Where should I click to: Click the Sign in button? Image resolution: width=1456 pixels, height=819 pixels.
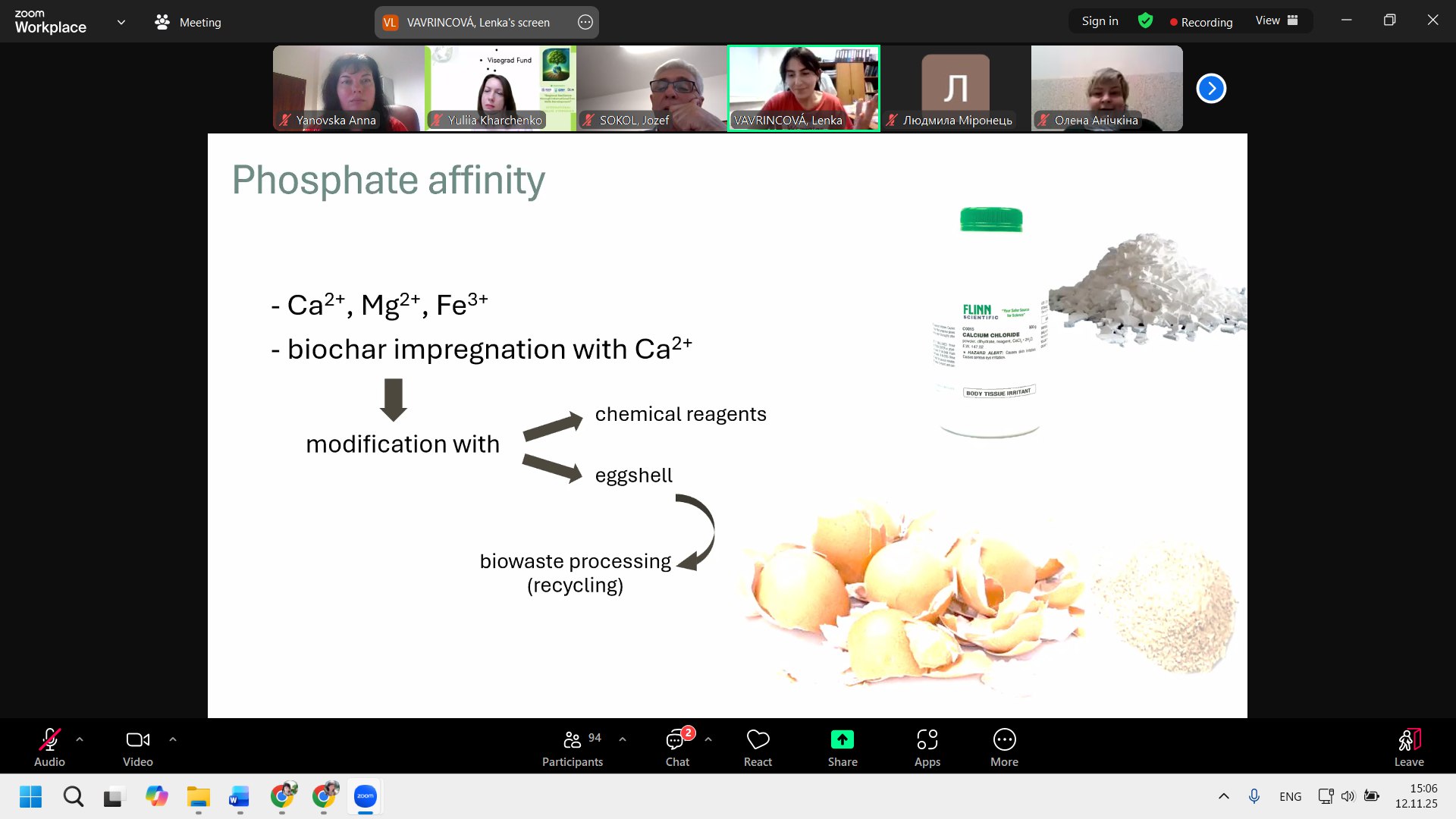click(x=1100, y=21)
